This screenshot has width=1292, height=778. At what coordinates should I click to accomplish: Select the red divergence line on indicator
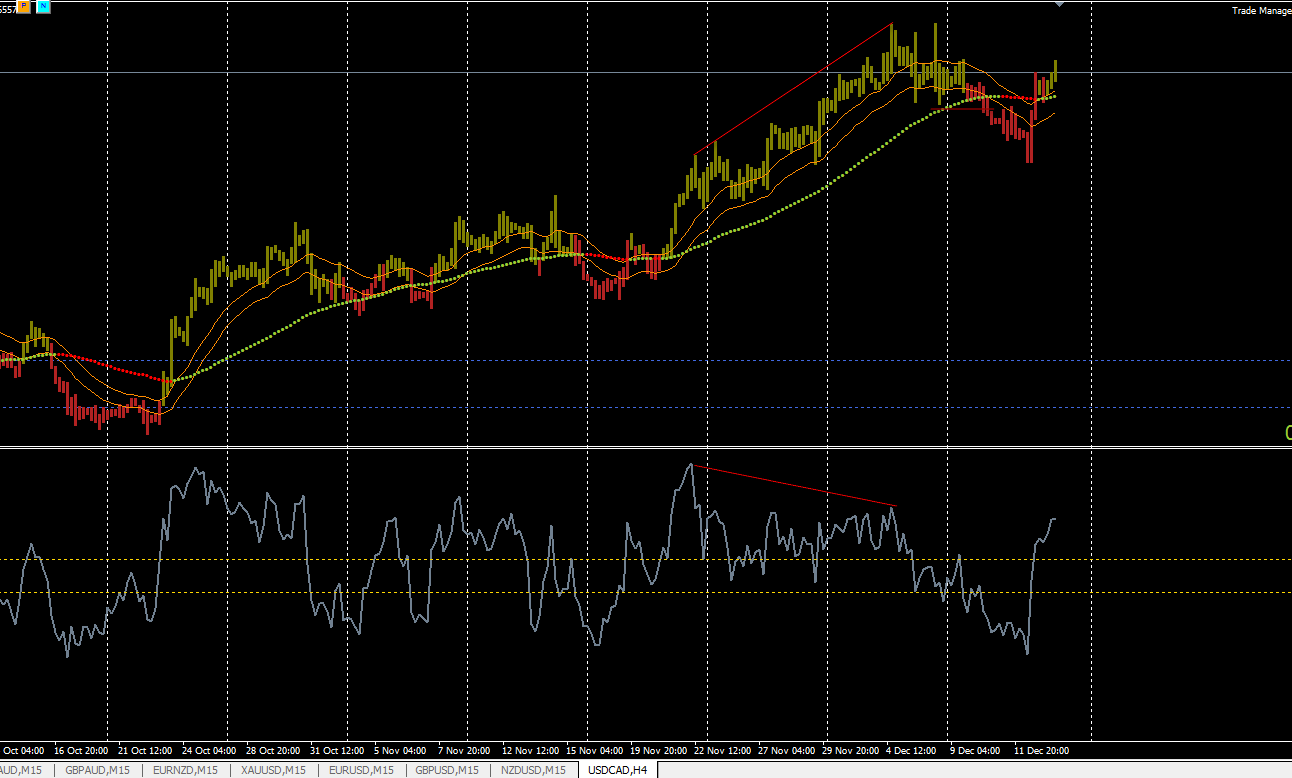point(794,485)
